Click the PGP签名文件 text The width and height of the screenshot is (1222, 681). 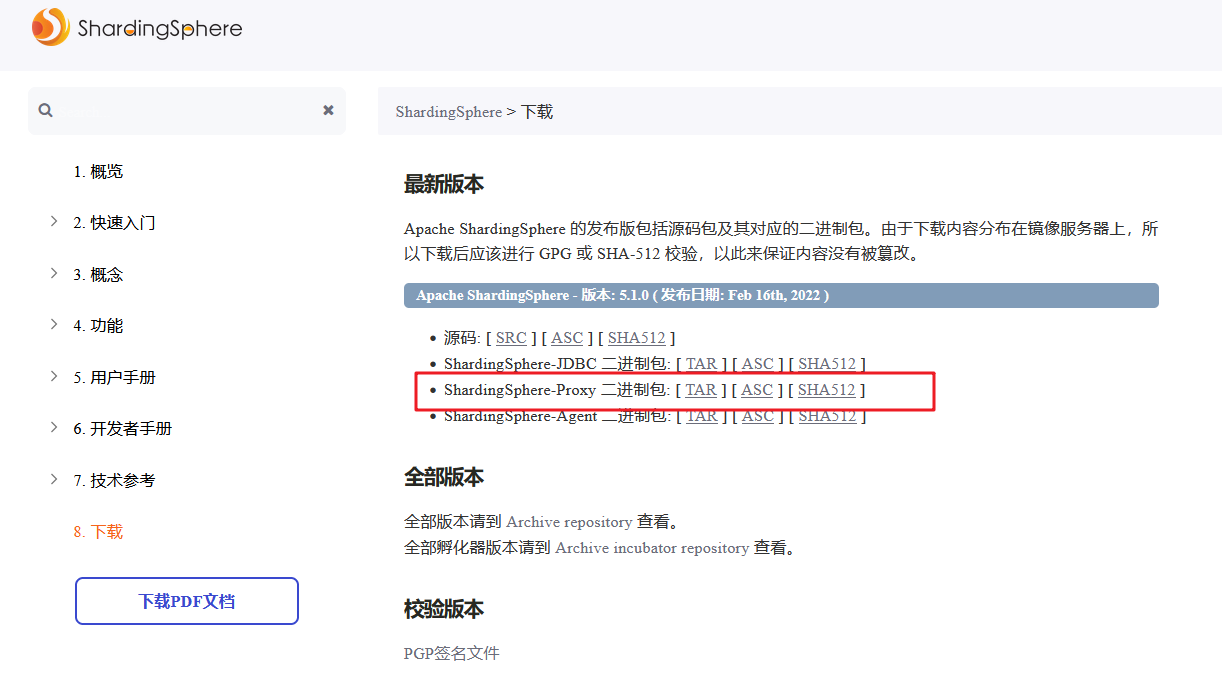point(451,653)
